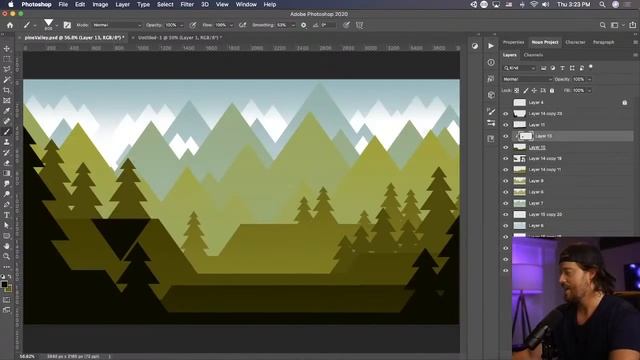
Task: Select the Path Selection arrow tool
Action: tap(7, 225)
